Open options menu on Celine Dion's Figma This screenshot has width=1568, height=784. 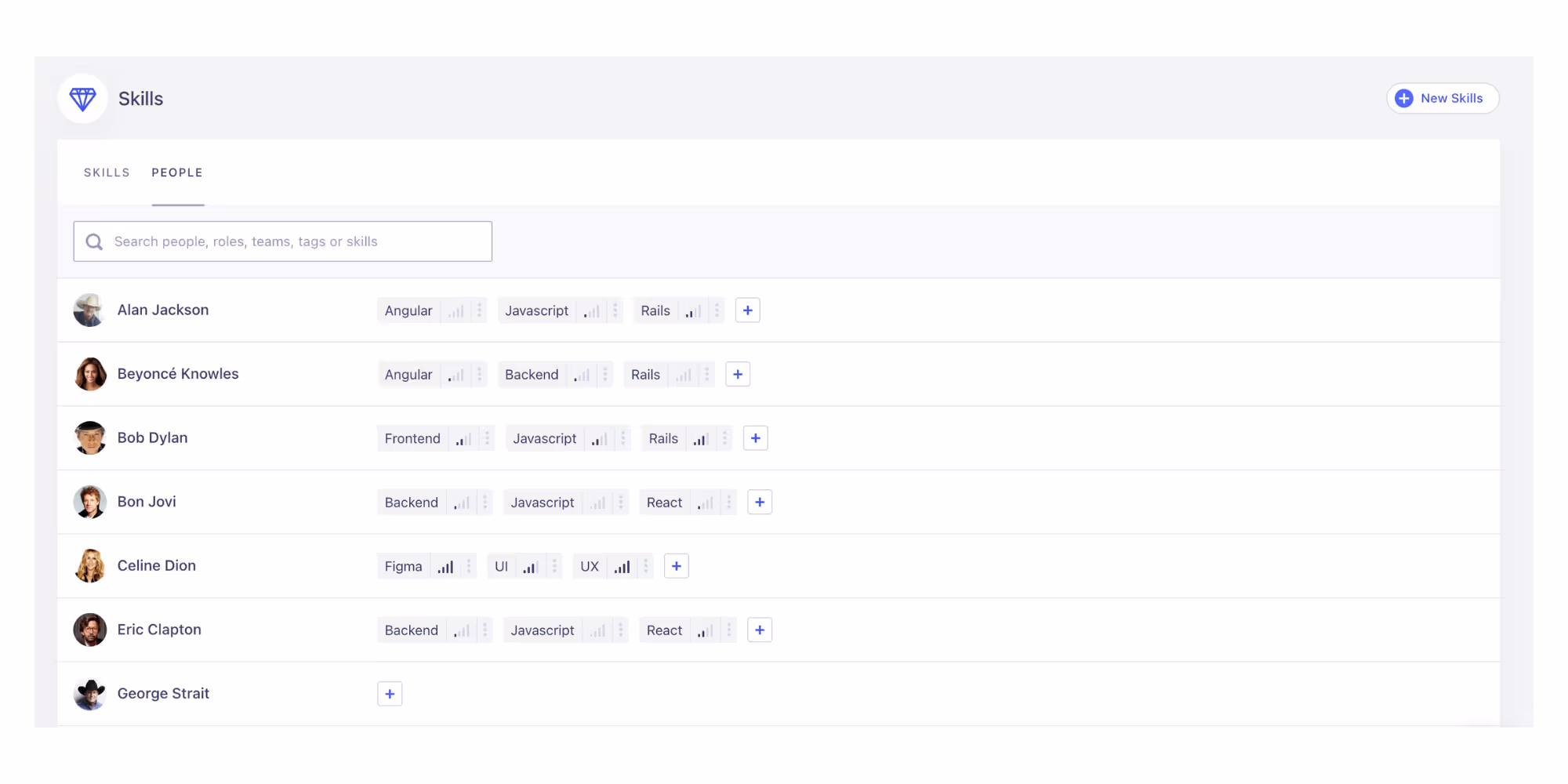(x=469, y=566)
